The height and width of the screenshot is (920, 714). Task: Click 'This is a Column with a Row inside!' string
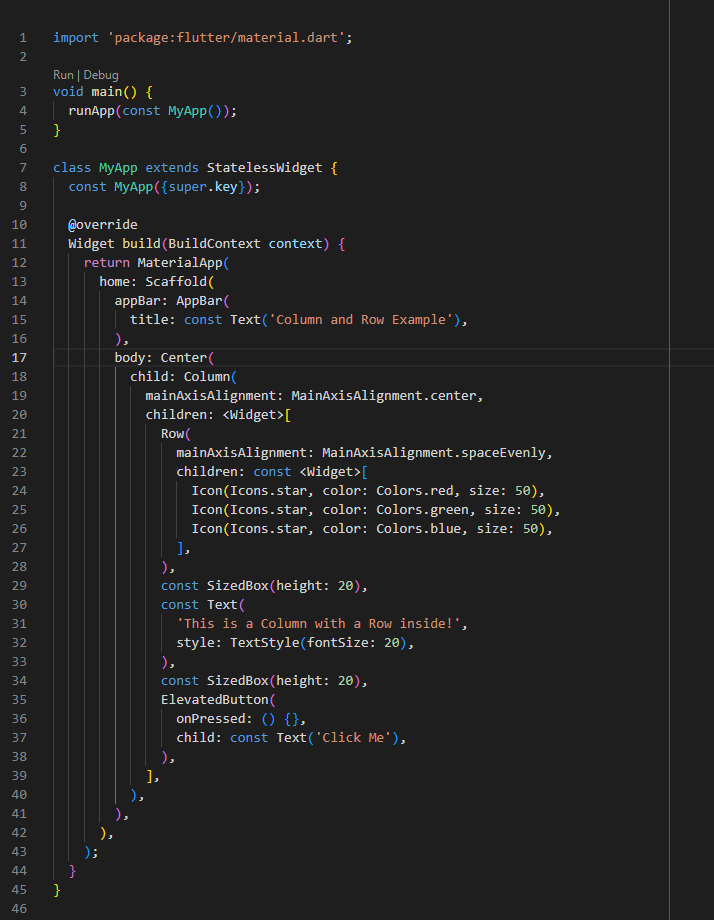coord(318,623)
